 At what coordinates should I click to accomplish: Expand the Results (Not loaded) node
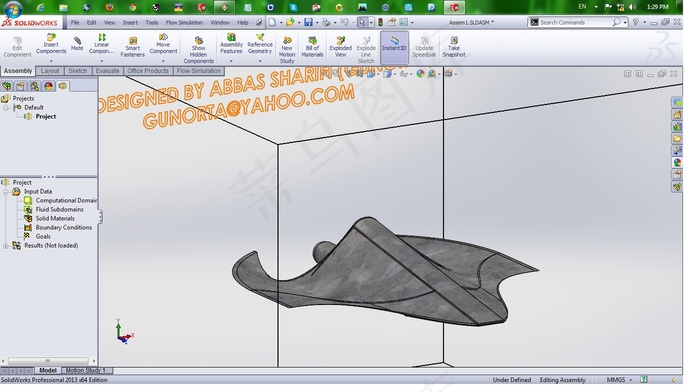(x=5, y=246)
